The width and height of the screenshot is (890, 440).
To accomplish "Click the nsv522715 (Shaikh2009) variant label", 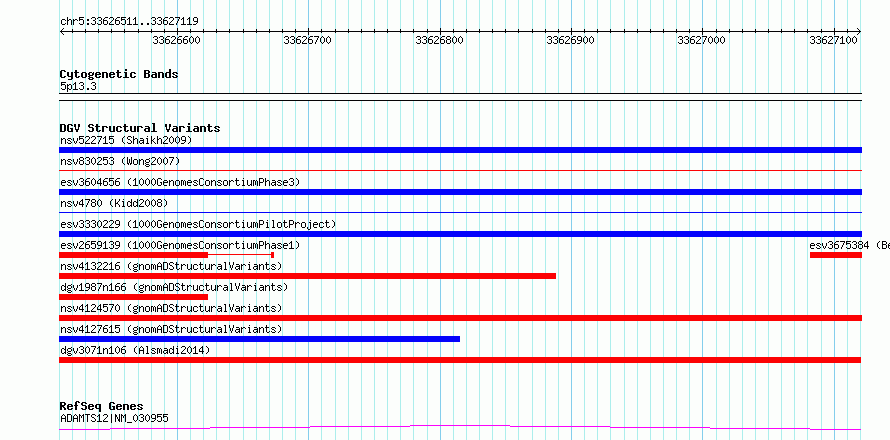I will [x=126, y=140].
